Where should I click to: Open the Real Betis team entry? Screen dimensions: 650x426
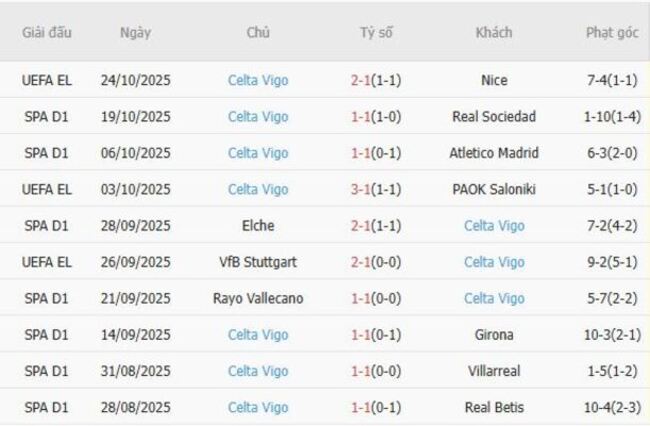pos(494,407)
